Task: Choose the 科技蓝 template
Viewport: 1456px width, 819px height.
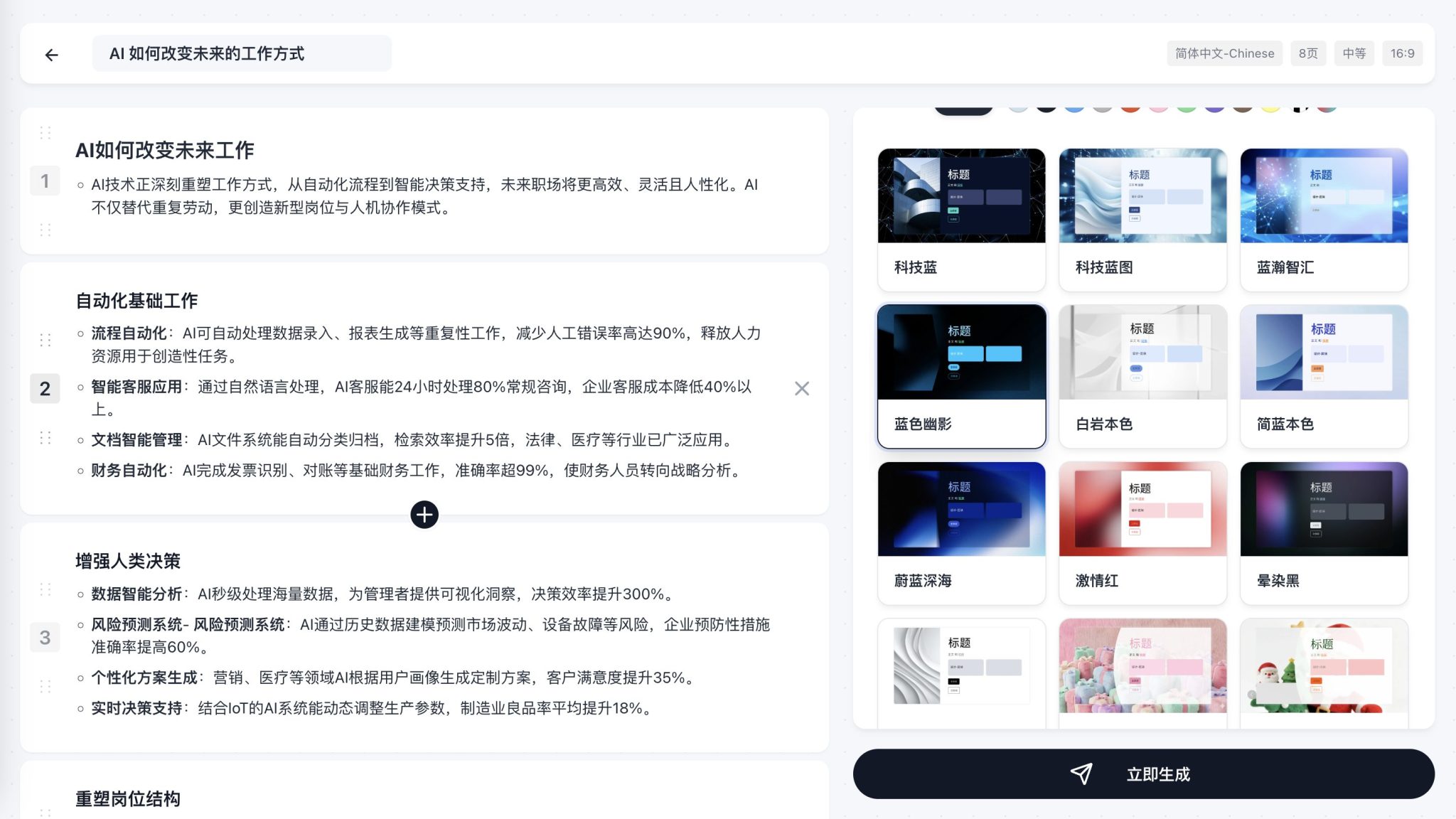Action: click(x=961, y=219)
